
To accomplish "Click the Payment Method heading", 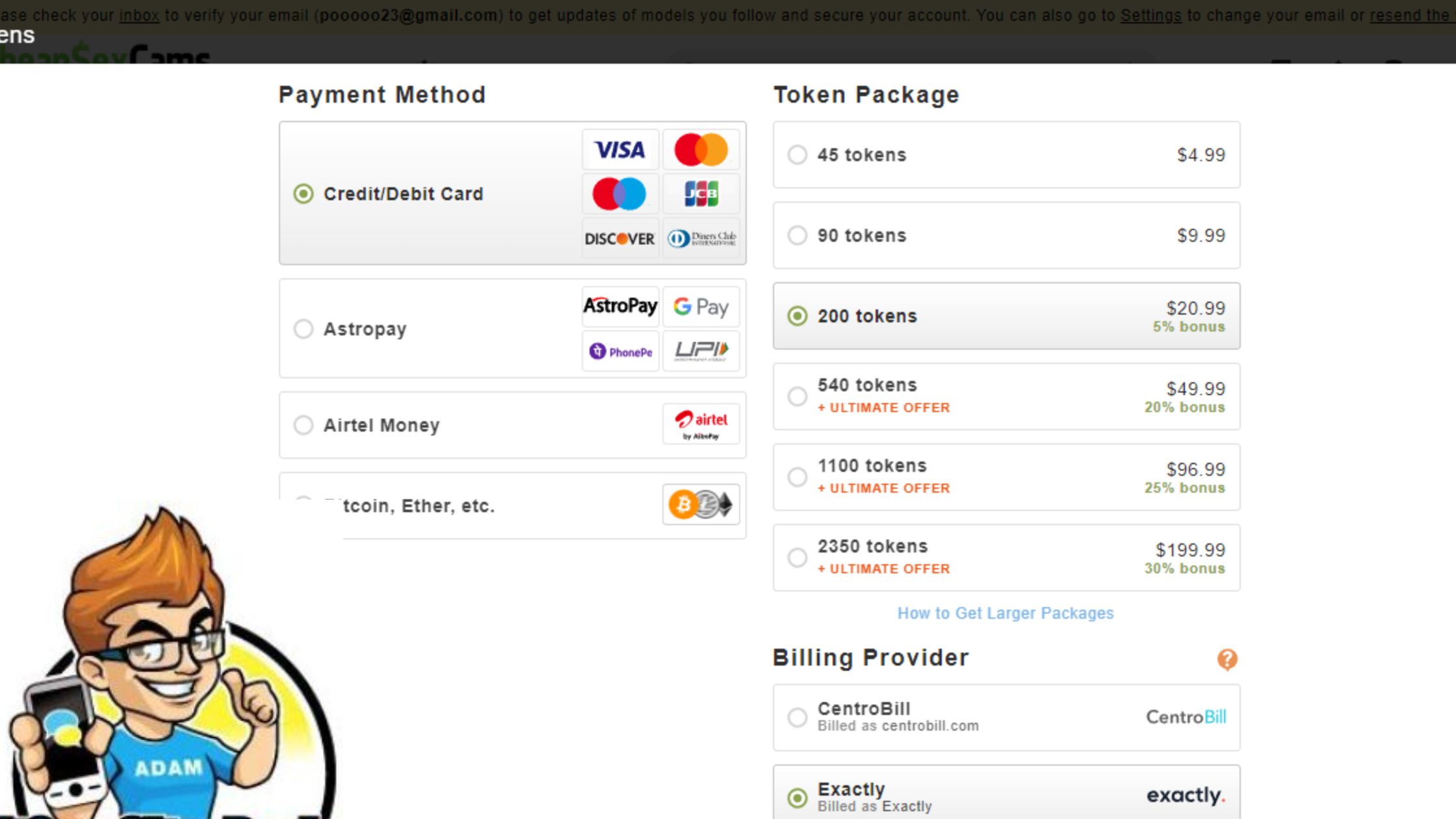I will 382,95.
